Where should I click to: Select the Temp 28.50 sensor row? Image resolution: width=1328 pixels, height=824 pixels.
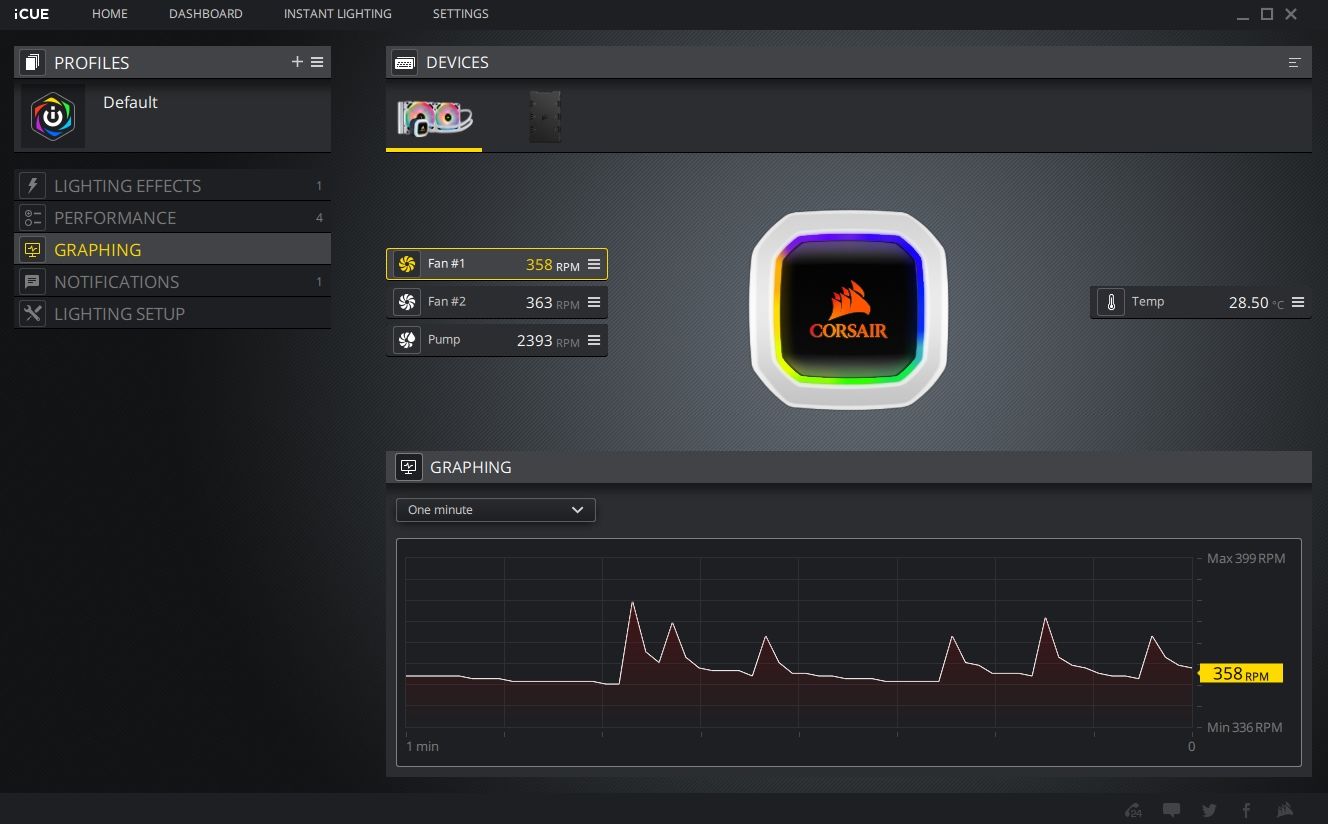[1200, 302]
